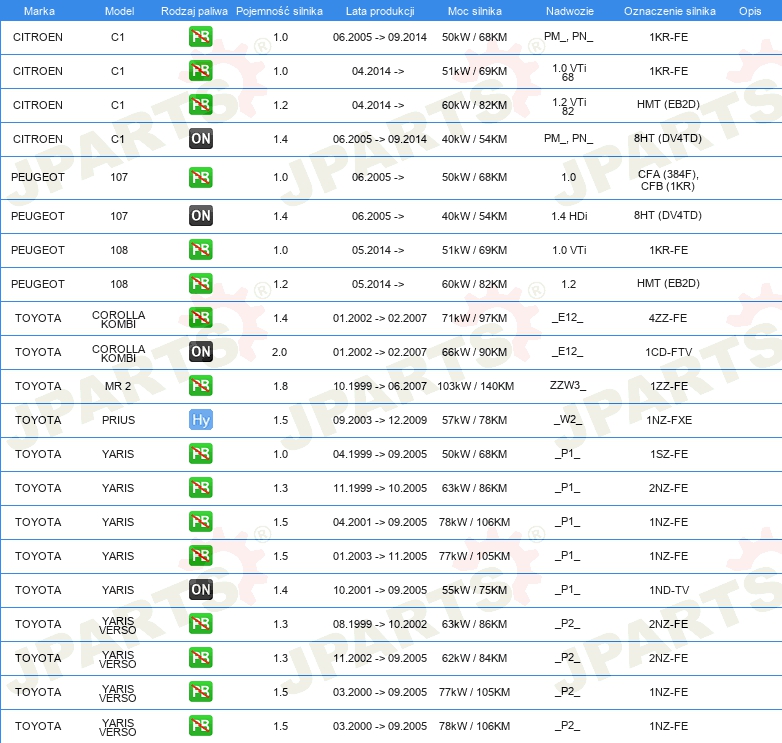
Task: Select the MR 2 model cell
Action: point(118,386)
